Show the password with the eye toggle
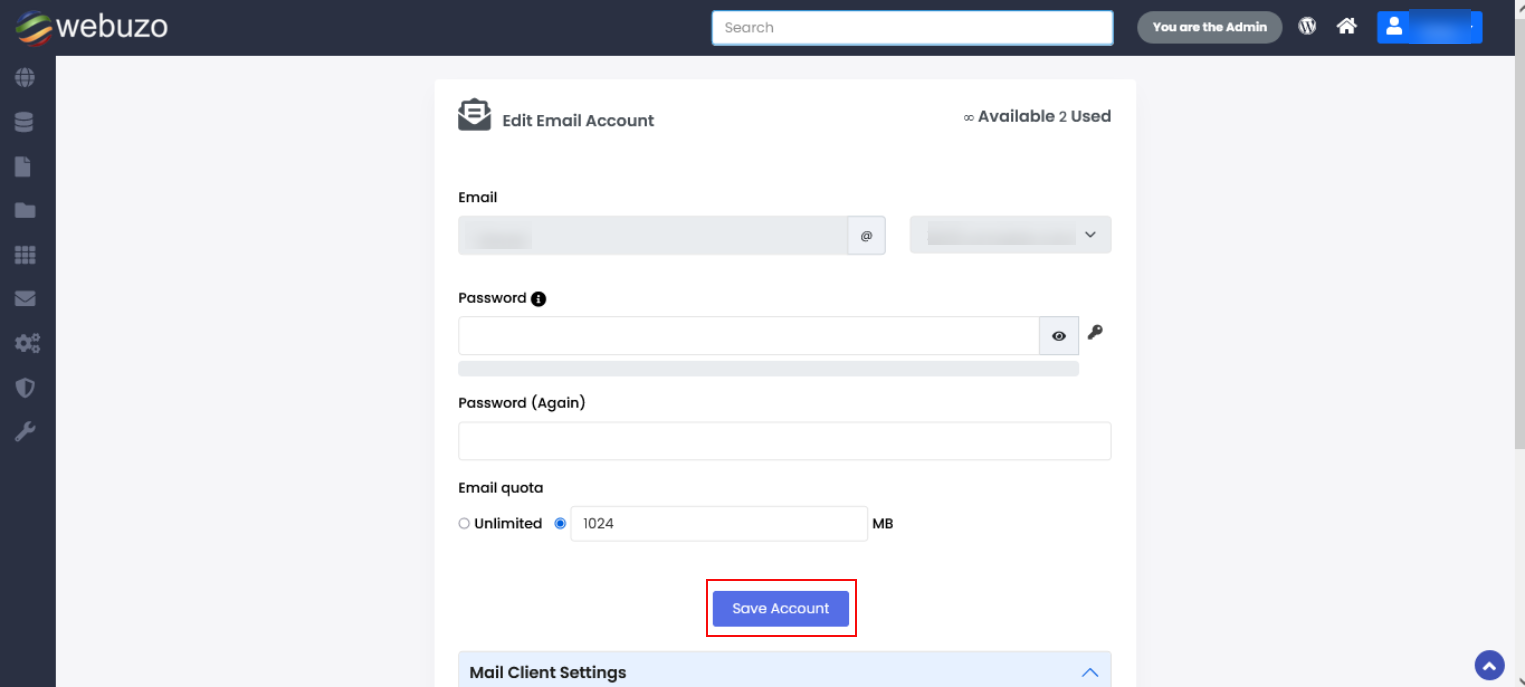The width and height of the screenshot is (1525, 687). (x=1058, y=335)
